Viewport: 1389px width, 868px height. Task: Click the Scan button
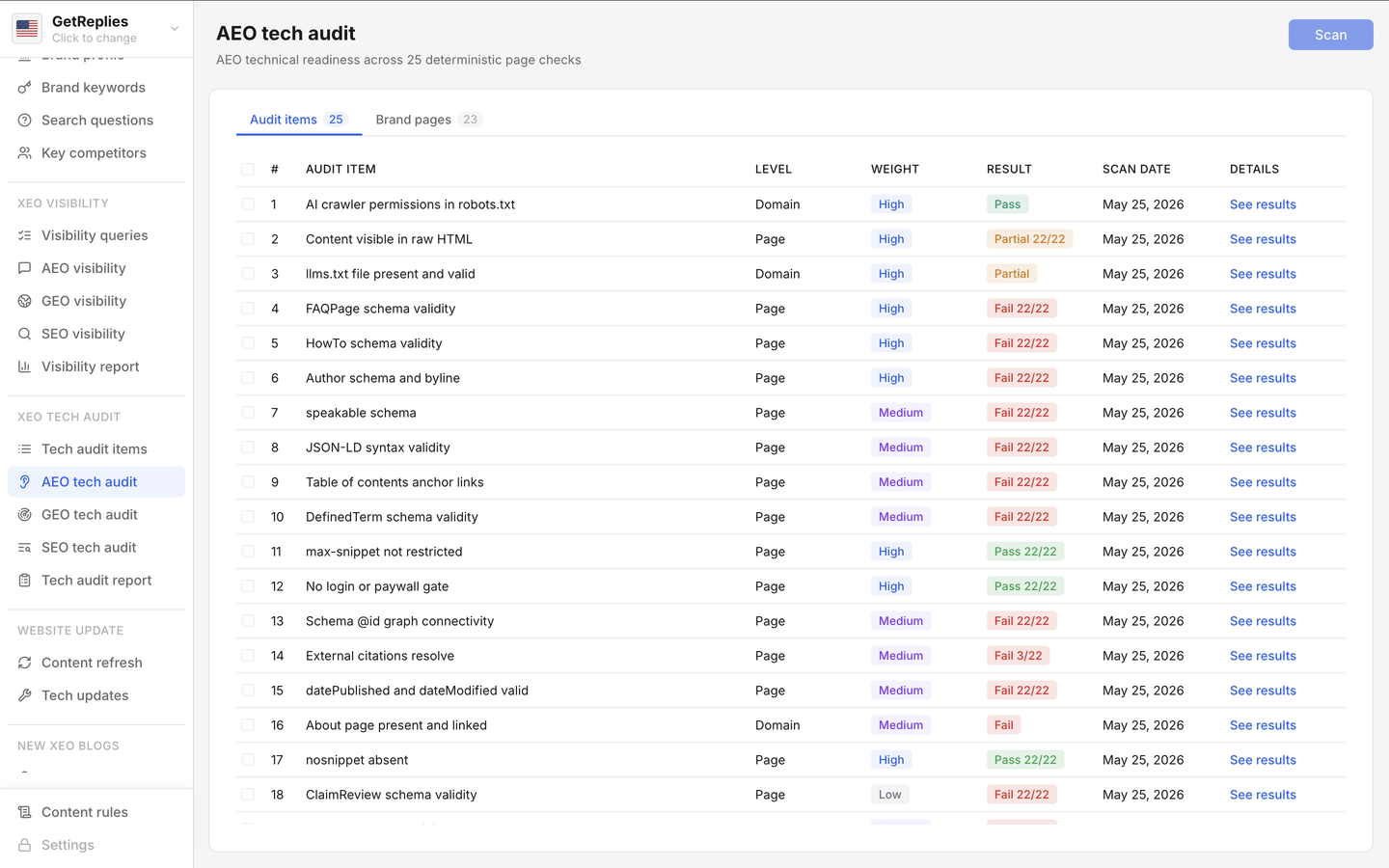(1330, 35)
